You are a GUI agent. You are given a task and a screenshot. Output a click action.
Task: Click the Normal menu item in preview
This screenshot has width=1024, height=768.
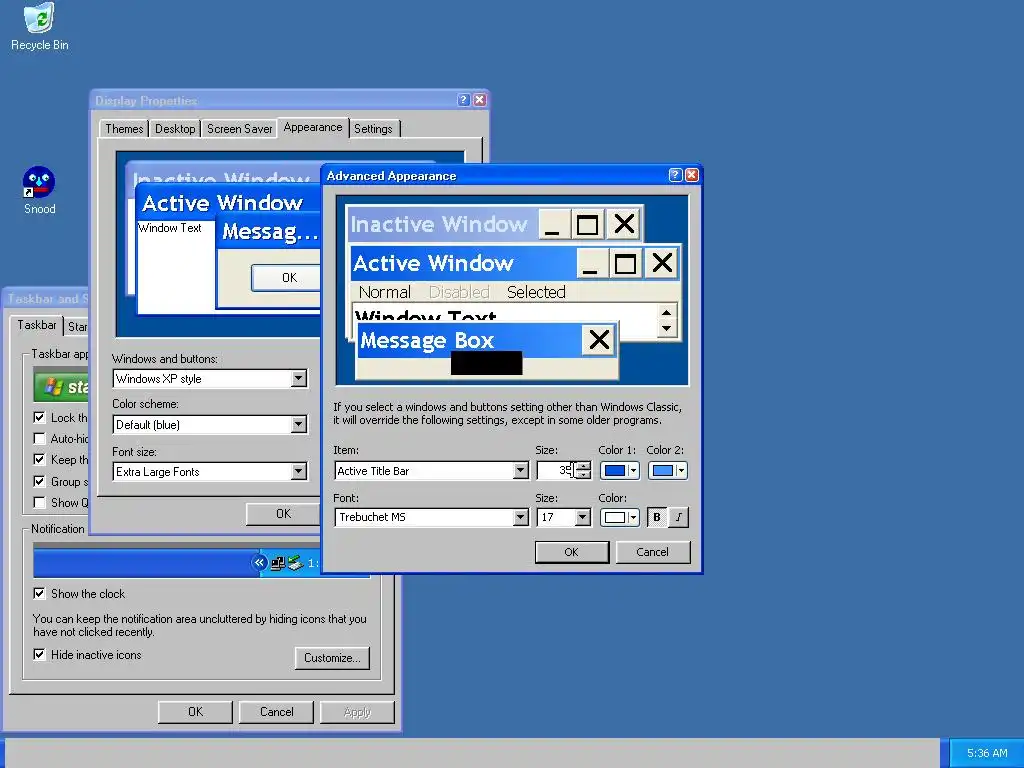[385, 292]
